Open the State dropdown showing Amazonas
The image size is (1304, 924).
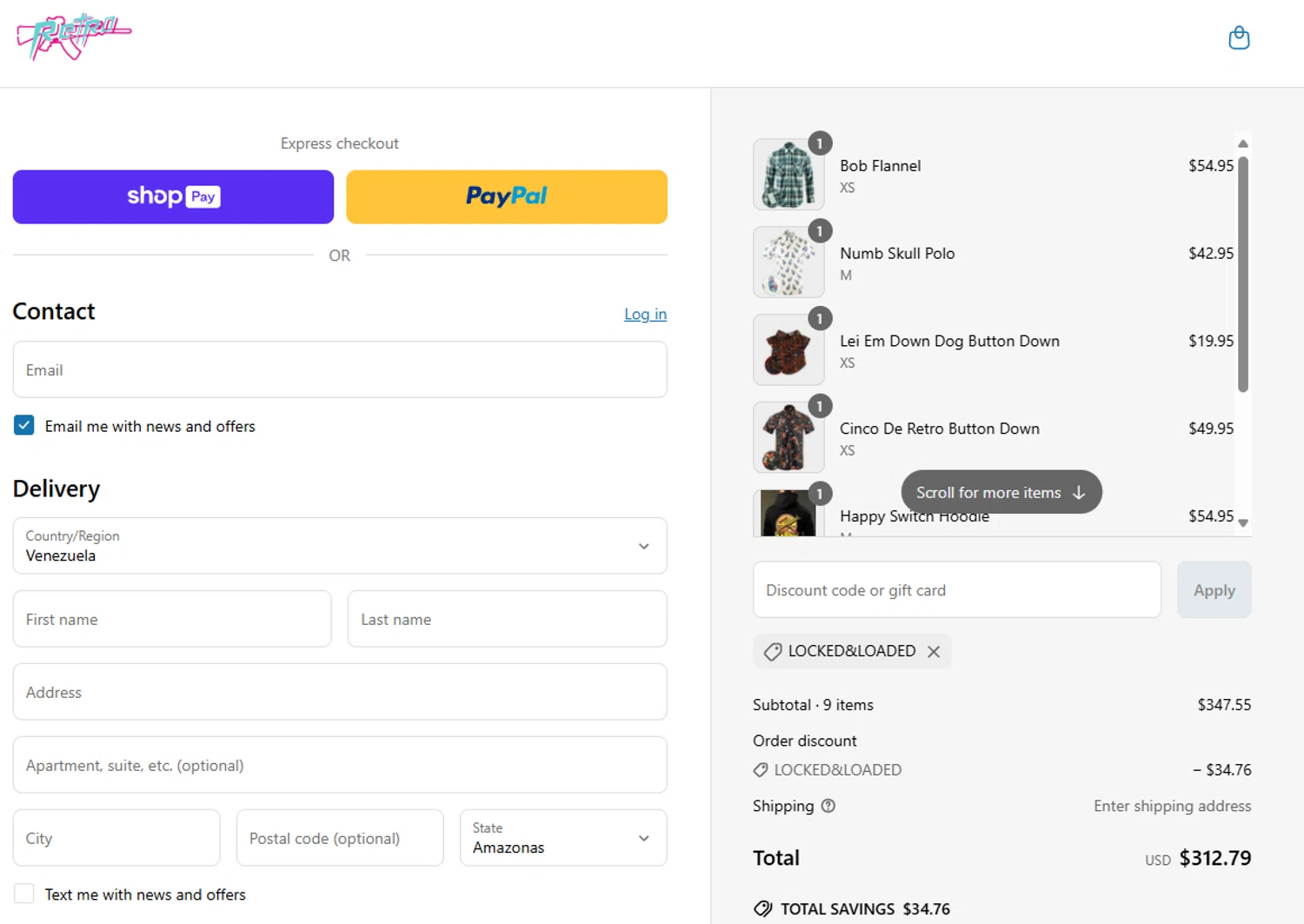[563, 838]
